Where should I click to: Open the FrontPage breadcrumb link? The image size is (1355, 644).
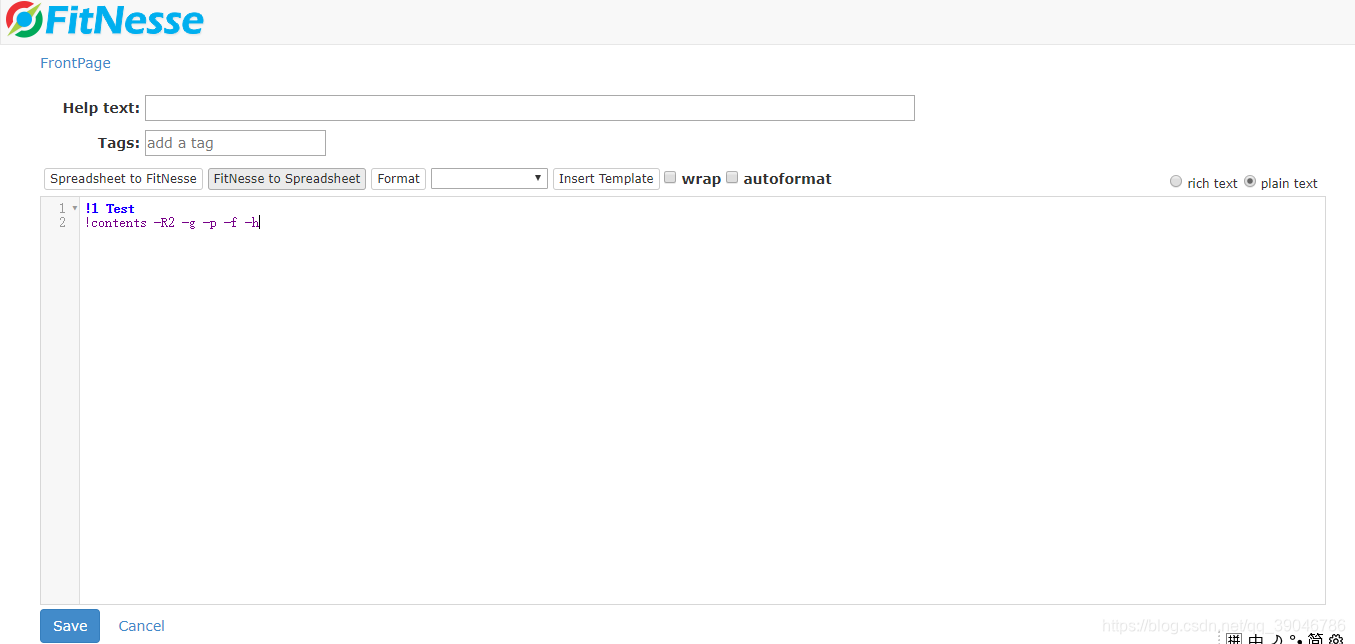[x=75, y=63]
